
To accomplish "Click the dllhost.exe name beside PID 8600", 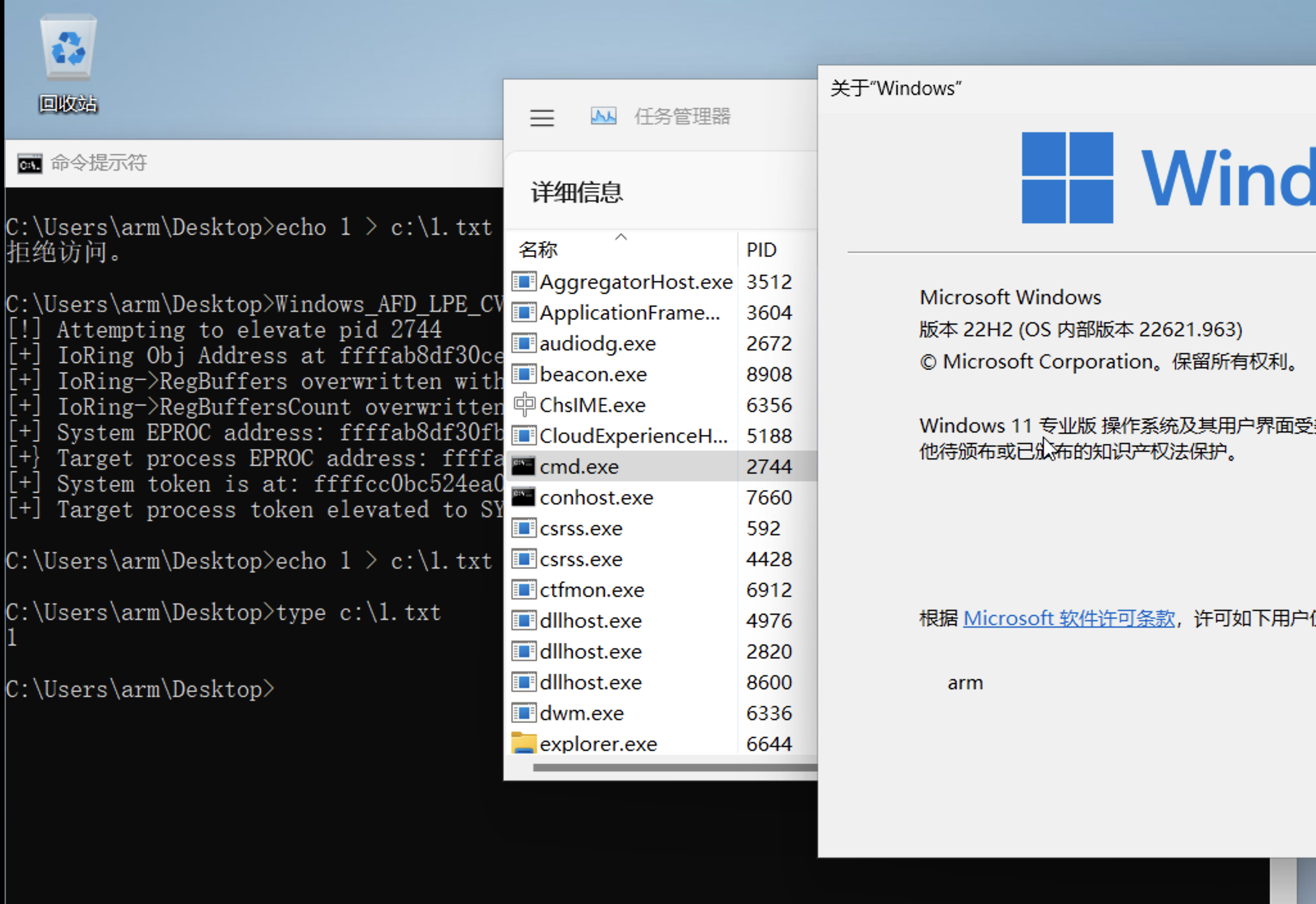I will (x=591, y=682).
